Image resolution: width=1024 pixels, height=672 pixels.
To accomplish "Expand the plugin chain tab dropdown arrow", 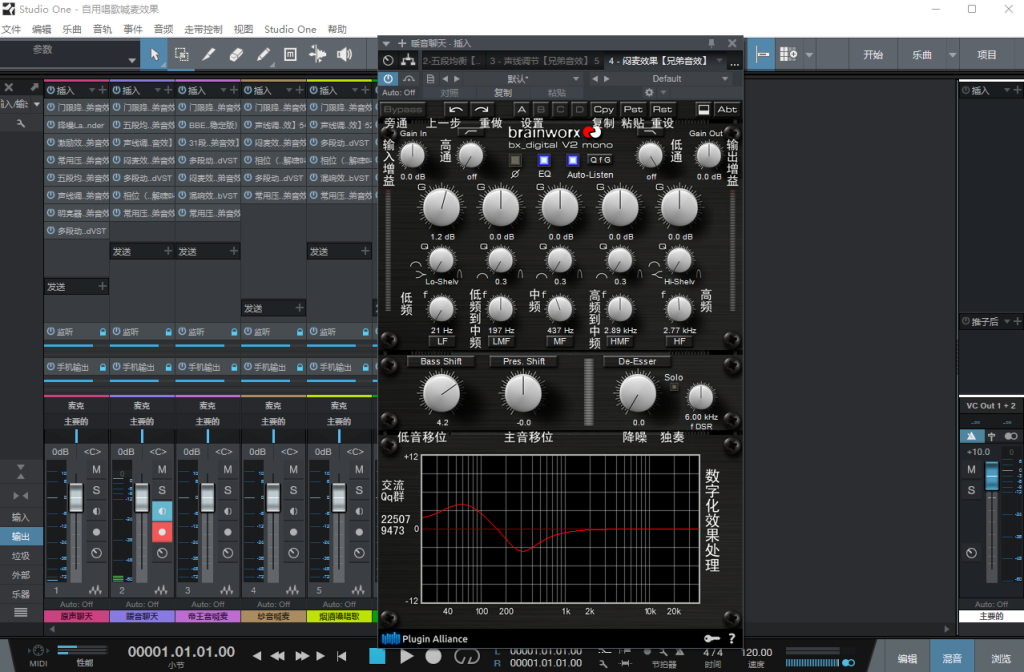I will [x=720, y=61].
